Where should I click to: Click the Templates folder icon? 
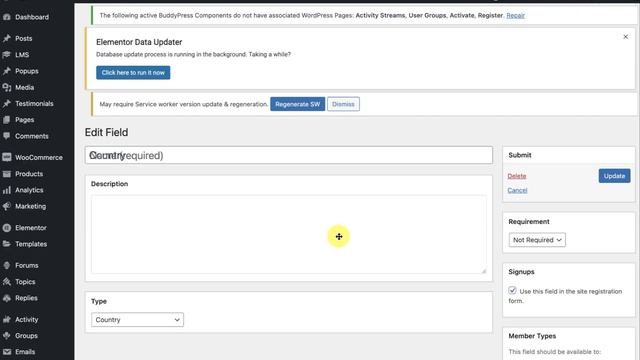tap(7, 244)
